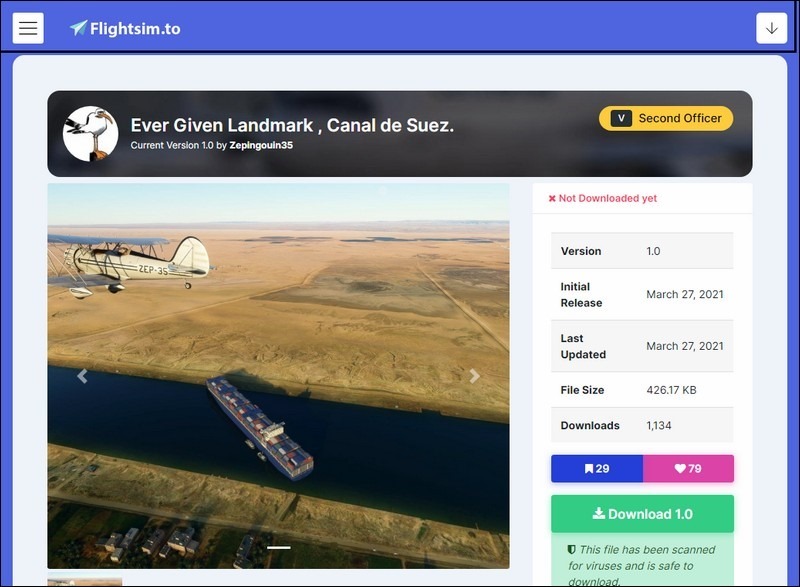Click the File Size value 426.17 KB
The image size is (800, 587).
point(671,390)
